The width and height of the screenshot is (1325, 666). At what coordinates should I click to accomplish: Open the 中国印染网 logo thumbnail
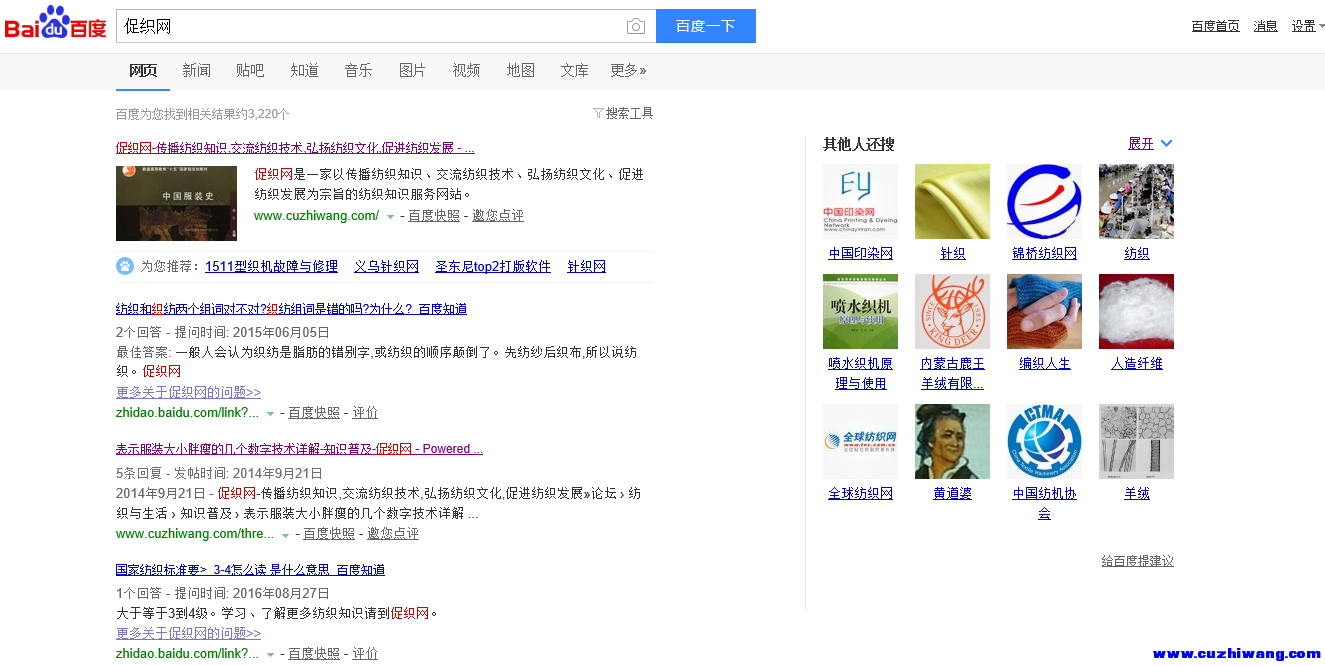860,201
